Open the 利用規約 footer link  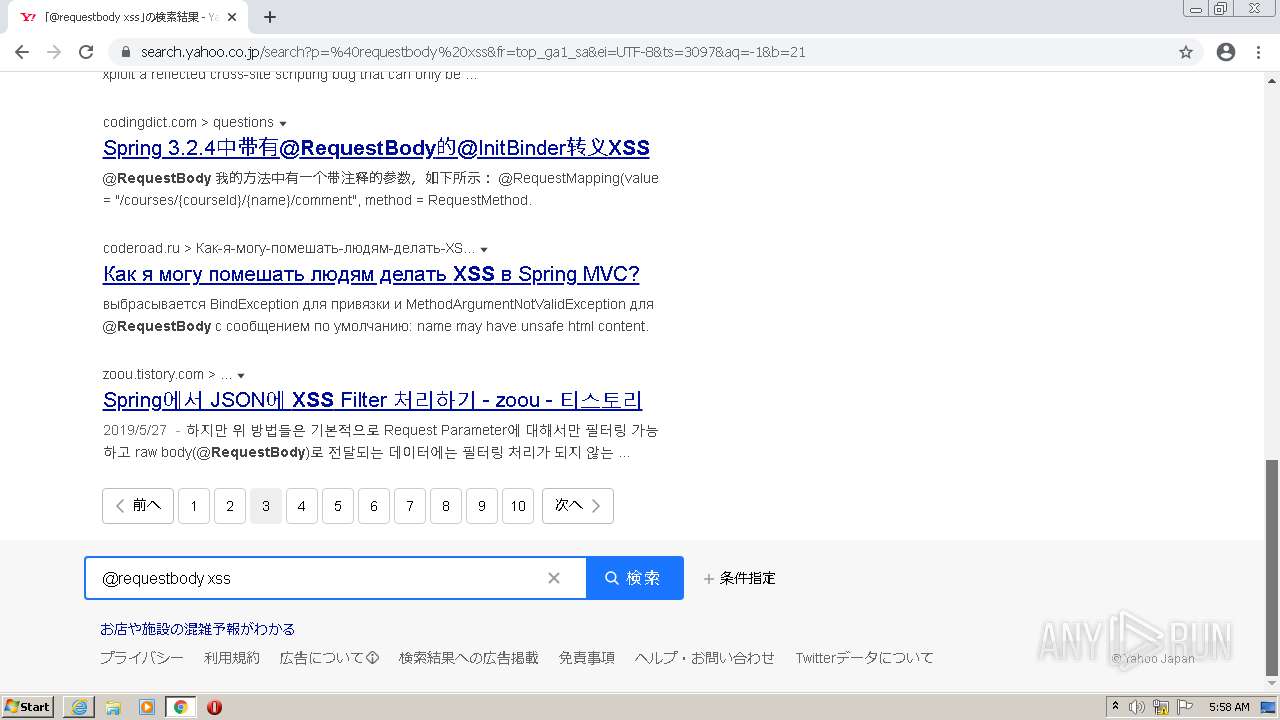tap(232, 658)
